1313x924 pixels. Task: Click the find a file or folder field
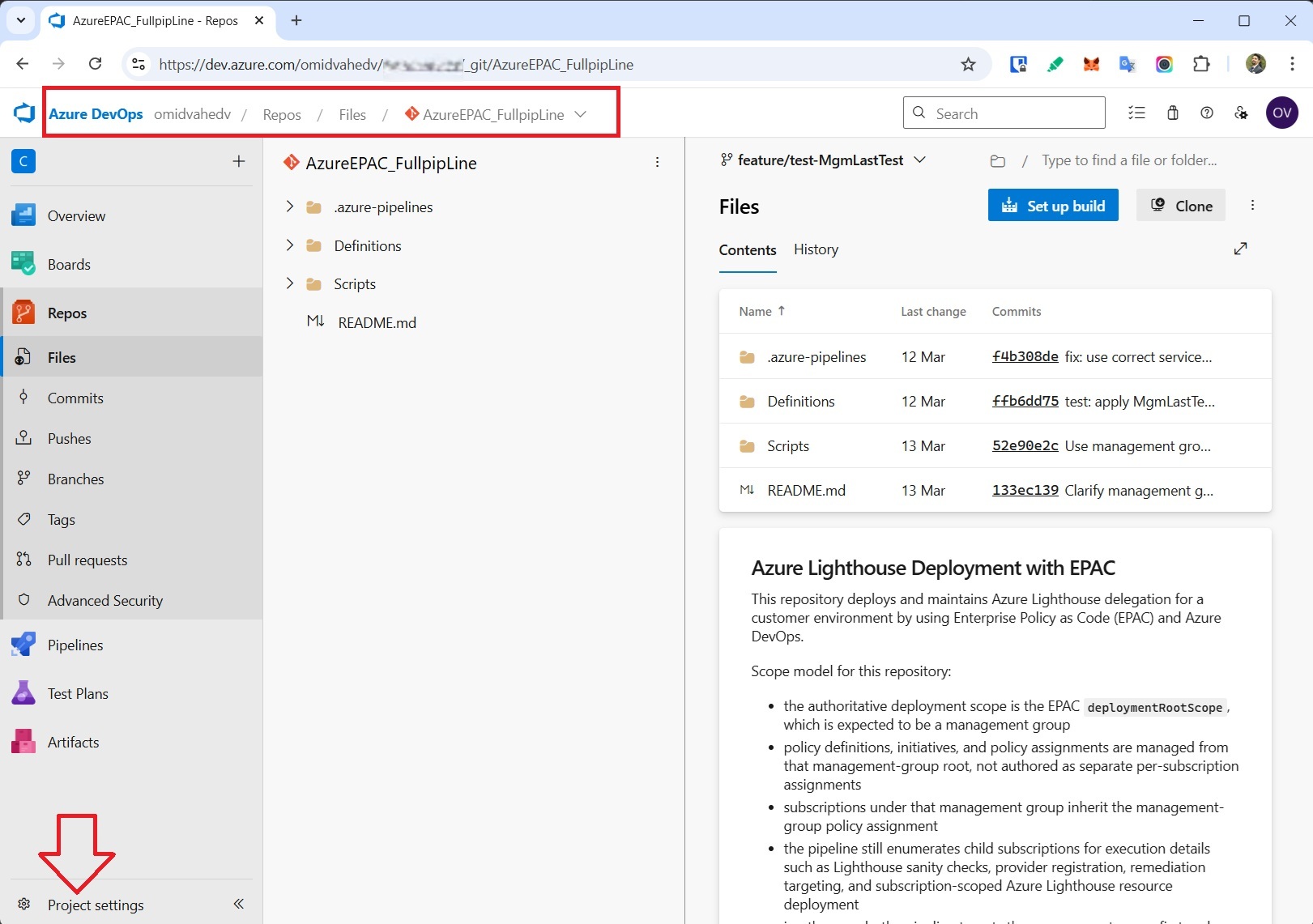pos(1128,160)
